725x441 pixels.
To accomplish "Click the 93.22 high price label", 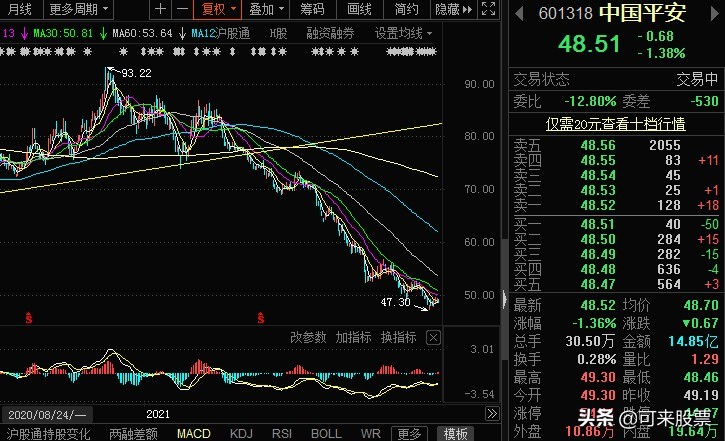I will [136, 73].
